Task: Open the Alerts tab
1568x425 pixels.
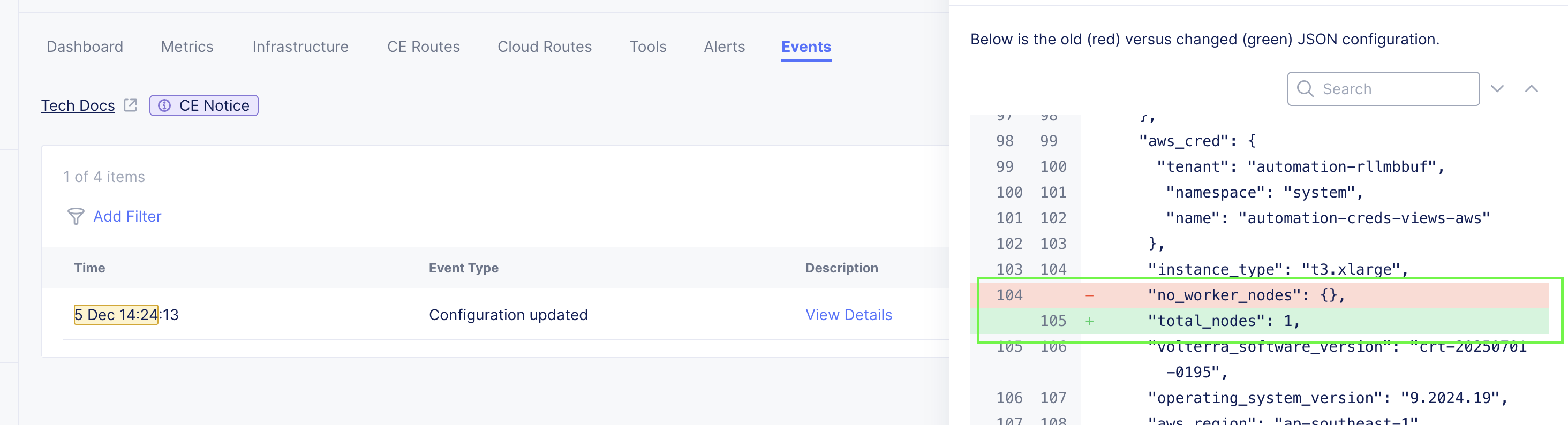Action: [725, 46]
